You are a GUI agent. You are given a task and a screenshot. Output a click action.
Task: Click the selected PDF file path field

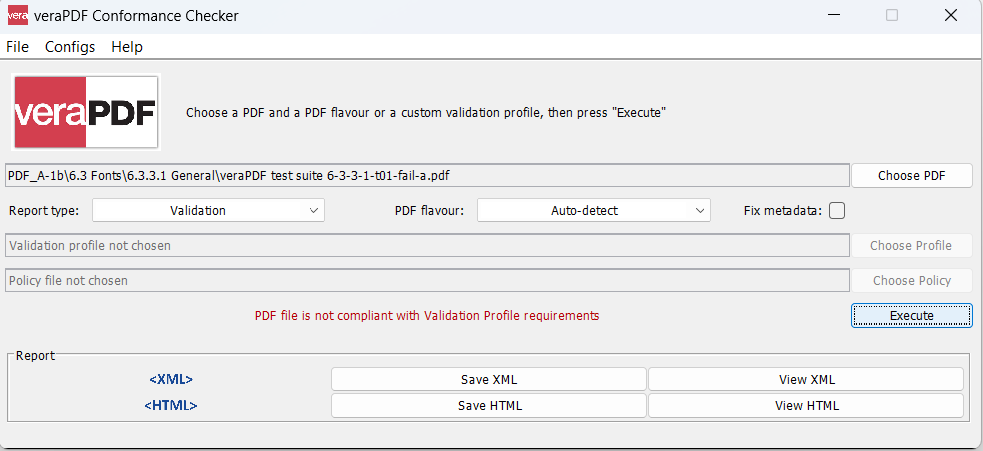[427, 176]
